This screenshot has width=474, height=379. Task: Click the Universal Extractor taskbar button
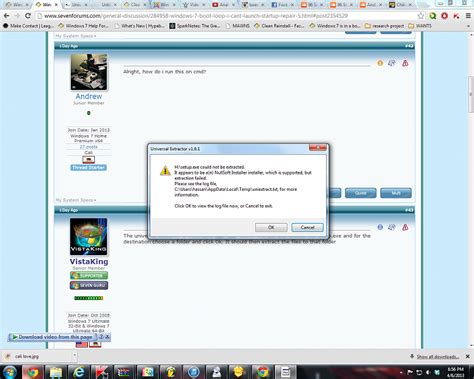[286, 372]
